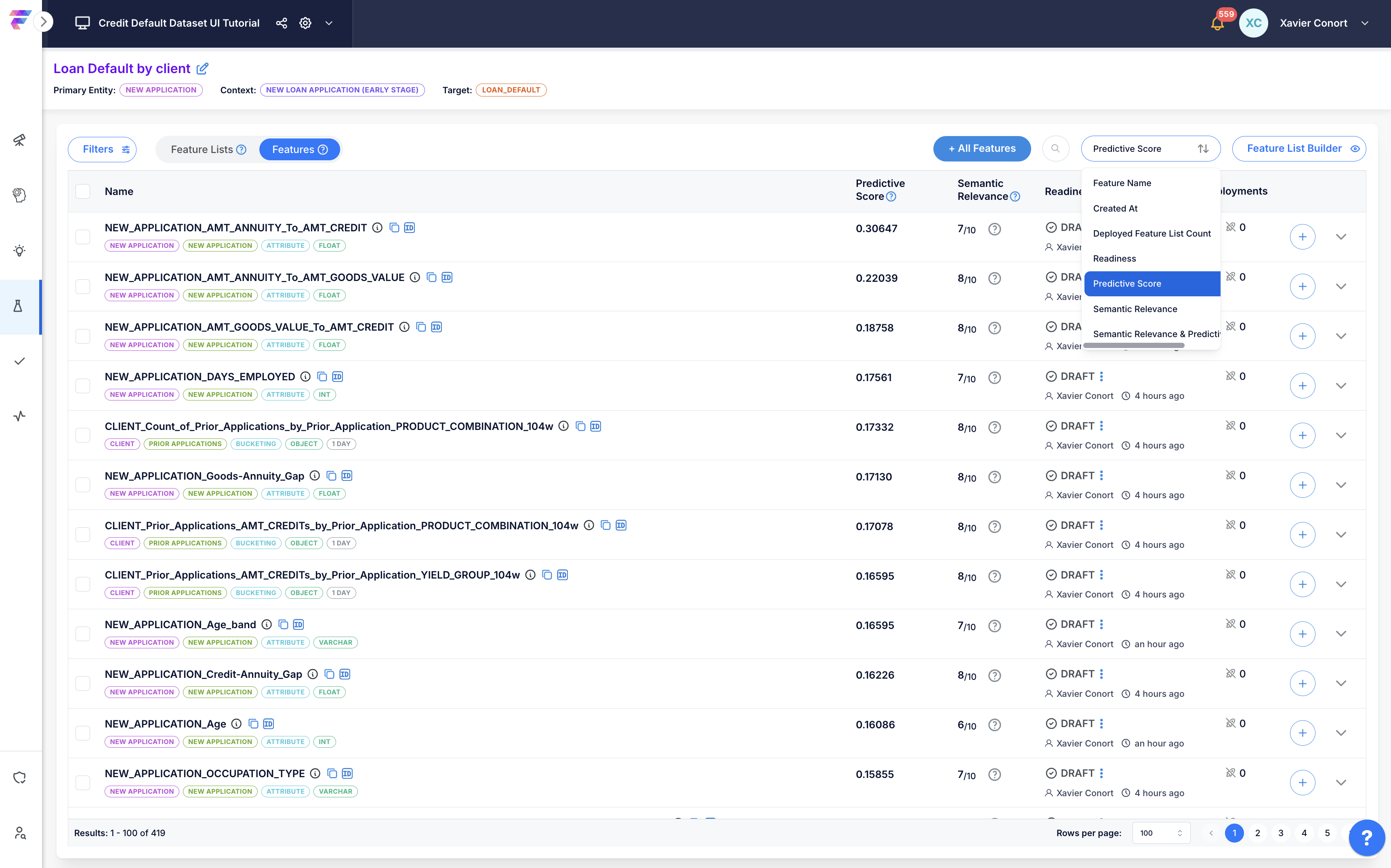
Task: Select Semantic Relevance sort option
Action: pyautogui.click(x=1135, y=309)
